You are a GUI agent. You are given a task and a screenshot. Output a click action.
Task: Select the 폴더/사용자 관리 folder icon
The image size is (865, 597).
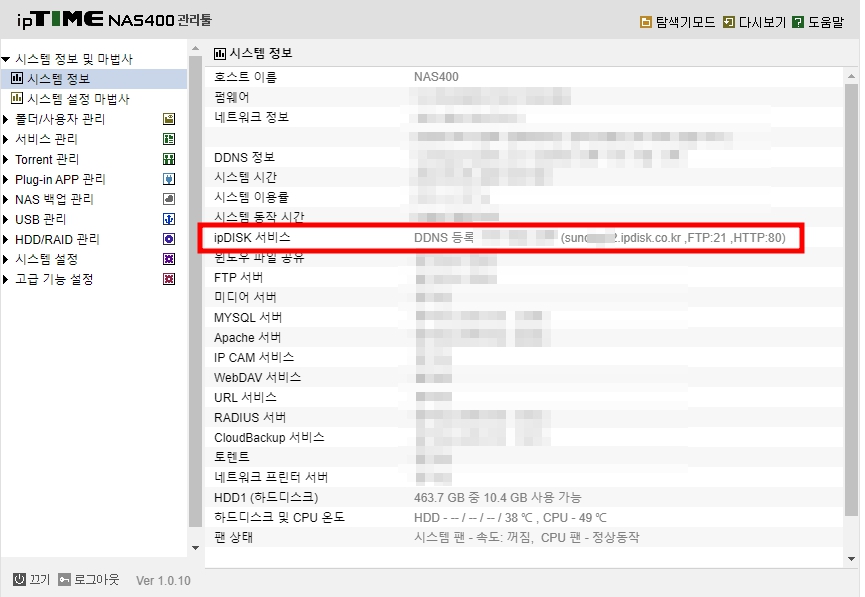[169, 119]
